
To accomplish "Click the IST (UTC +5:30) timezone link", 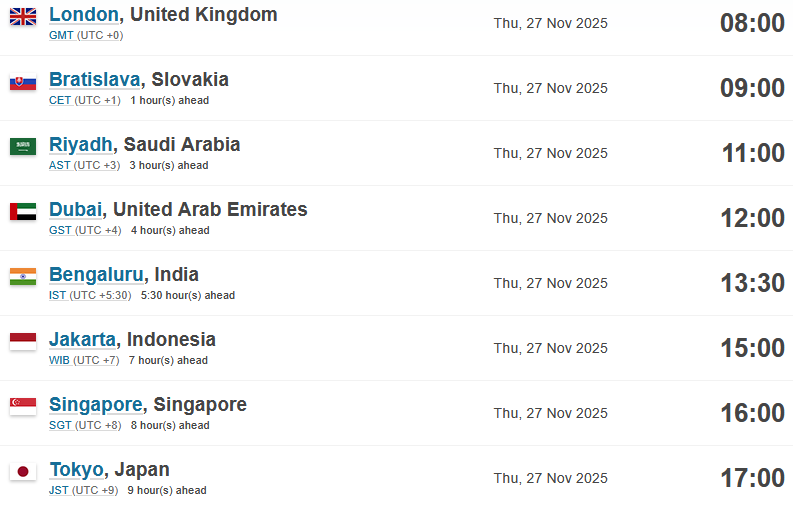I will (x=90, y=295).
